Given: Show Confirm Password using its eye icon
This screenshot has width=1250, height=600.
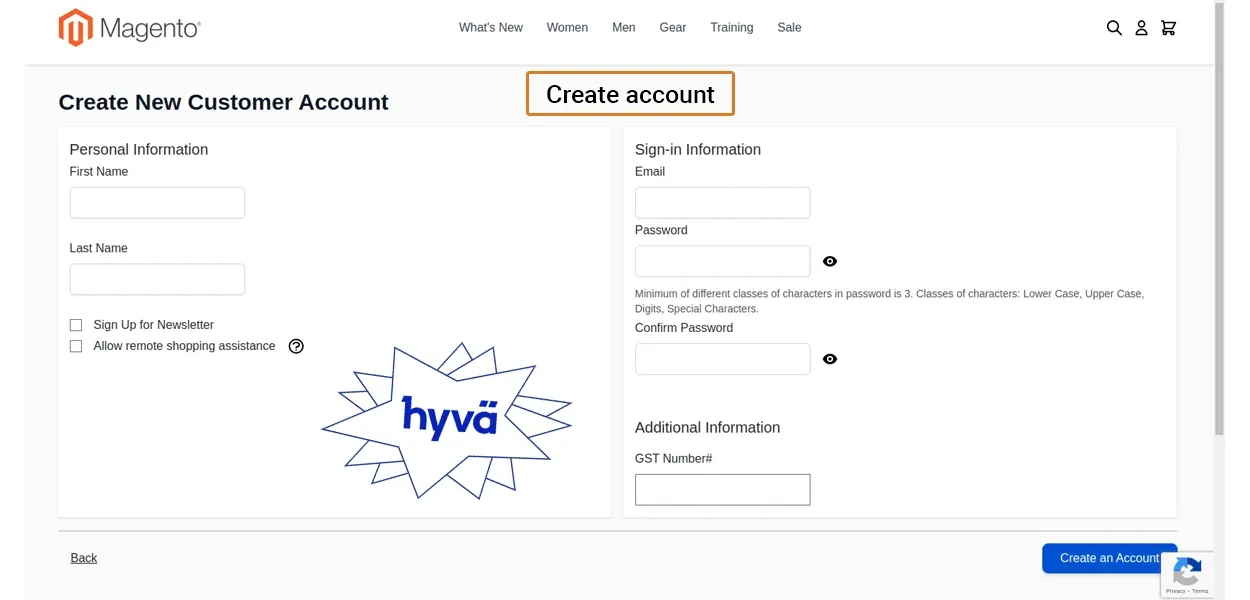Looking at the screenshot, I should pyautogui.click(x=830, y=359).
